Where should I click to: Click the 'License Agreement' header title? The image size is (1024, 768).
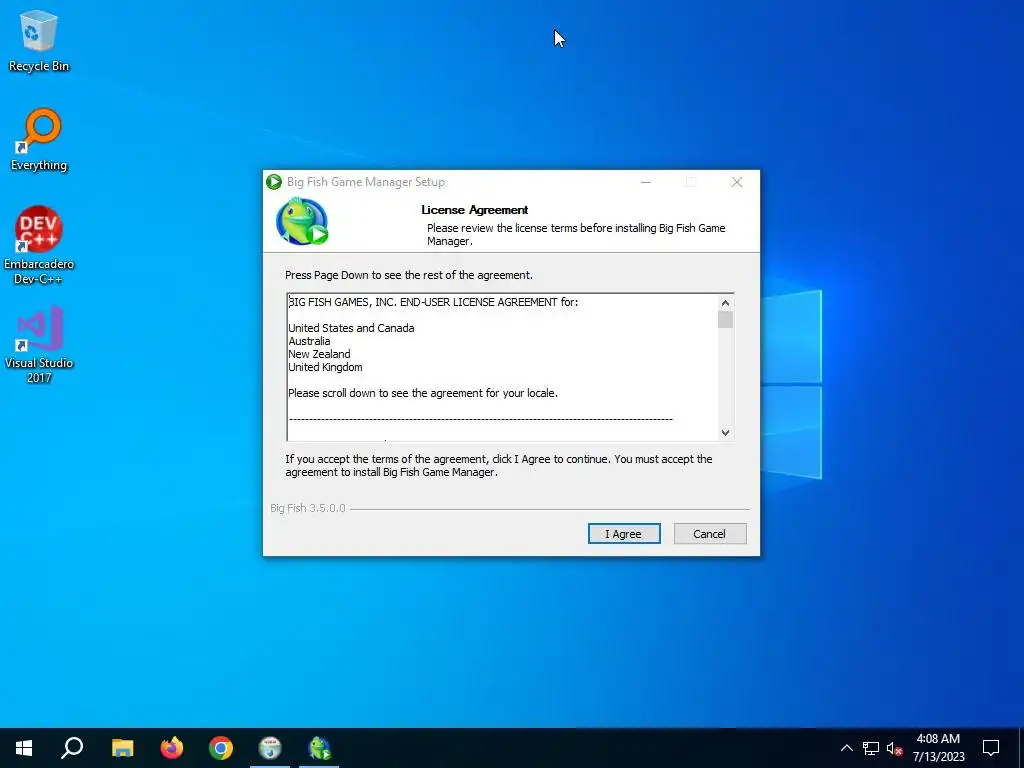point(475,210)
